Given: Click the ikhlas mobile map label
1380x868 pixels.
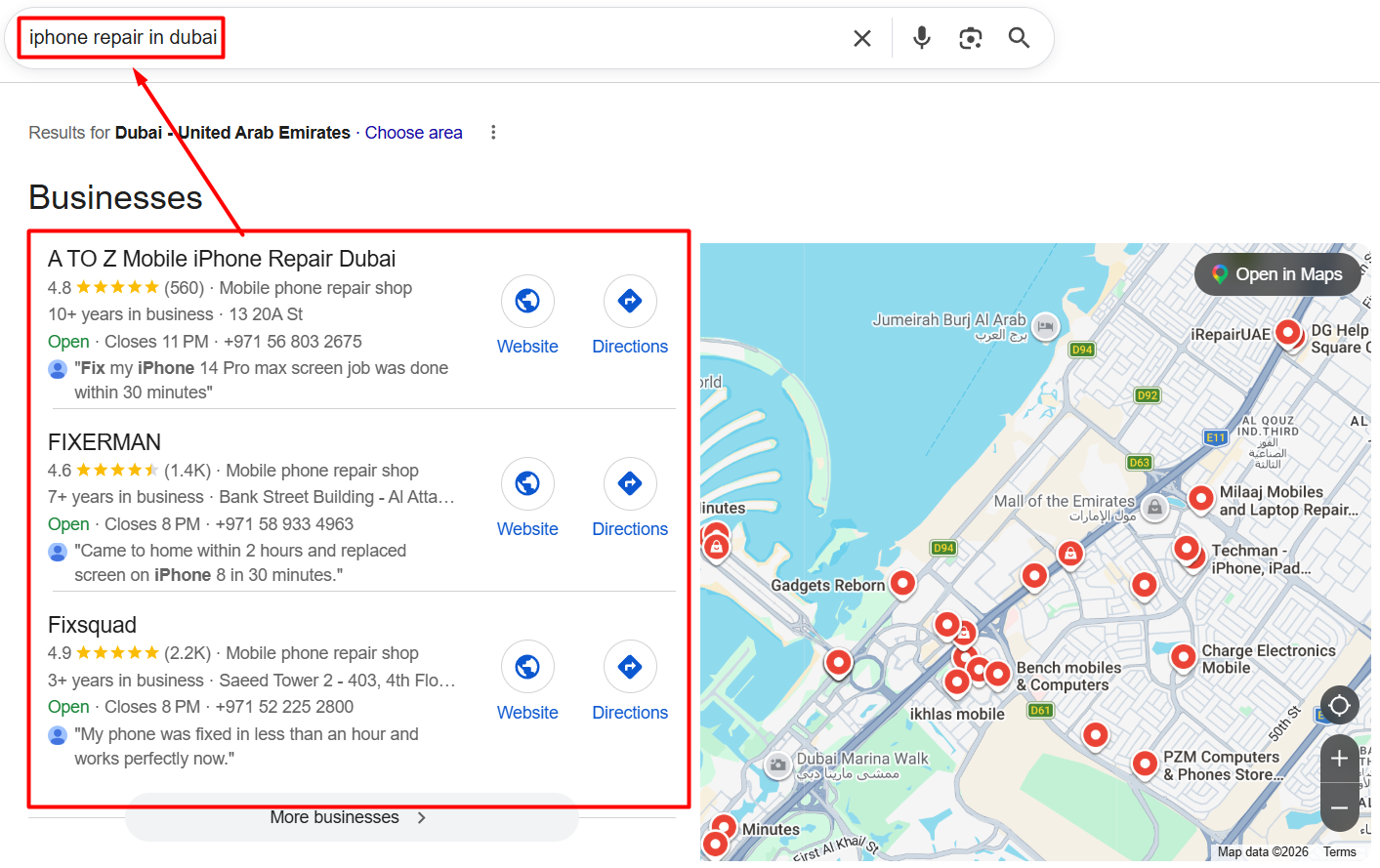Looking at the screenshot, I should tap(957, 714).
